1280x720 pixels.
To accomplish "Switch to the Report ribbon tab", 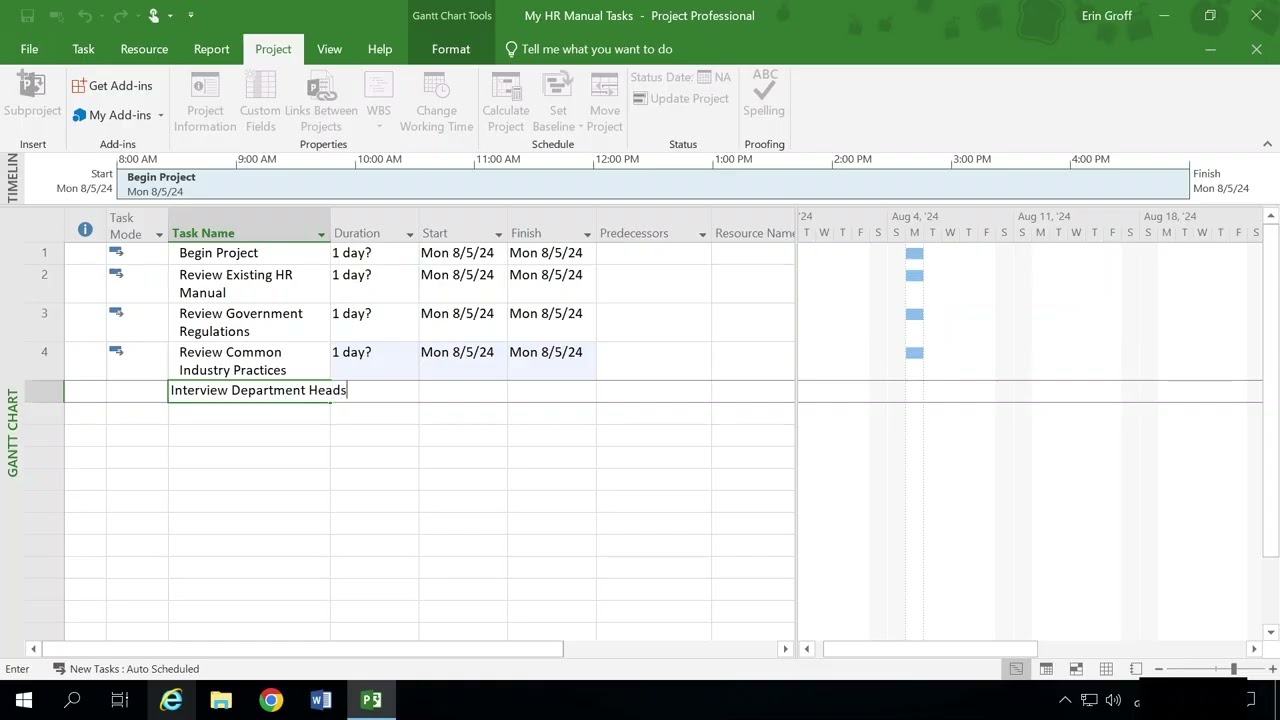I will [211, 49].
